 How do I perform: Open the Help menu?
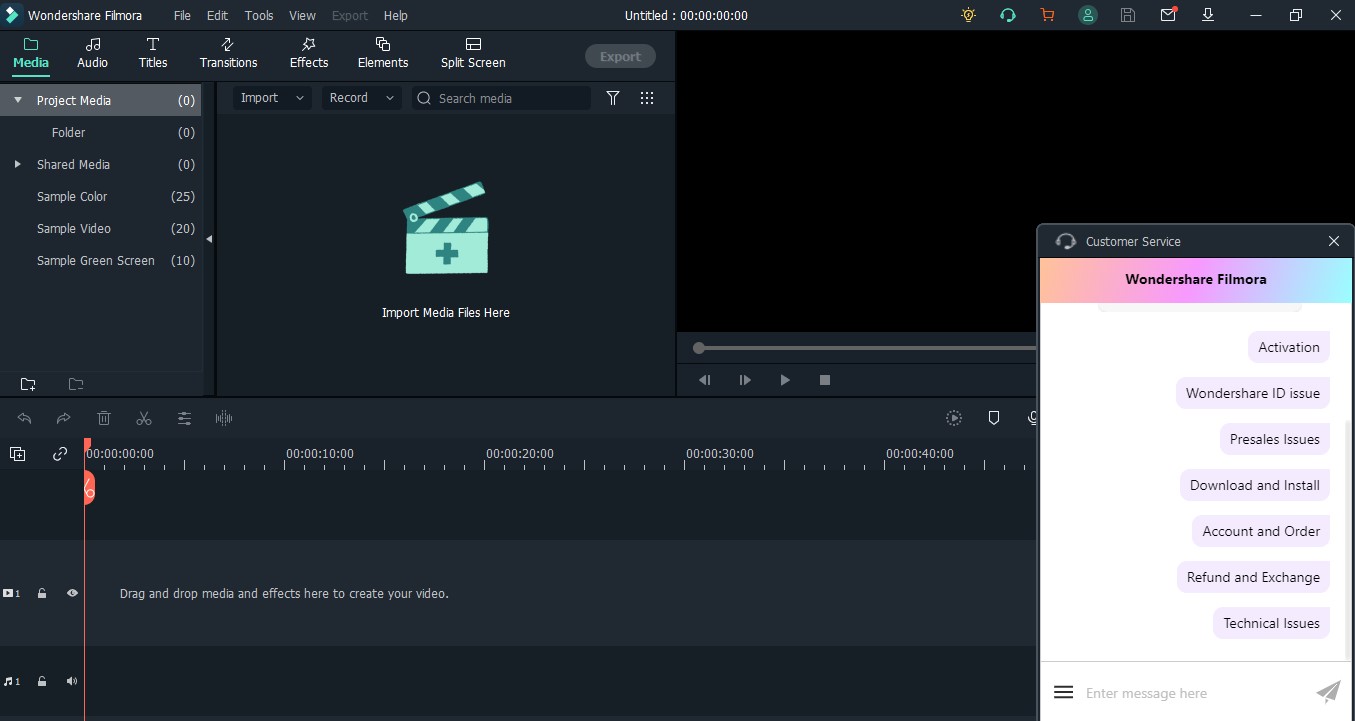click(x=396, y=15)
